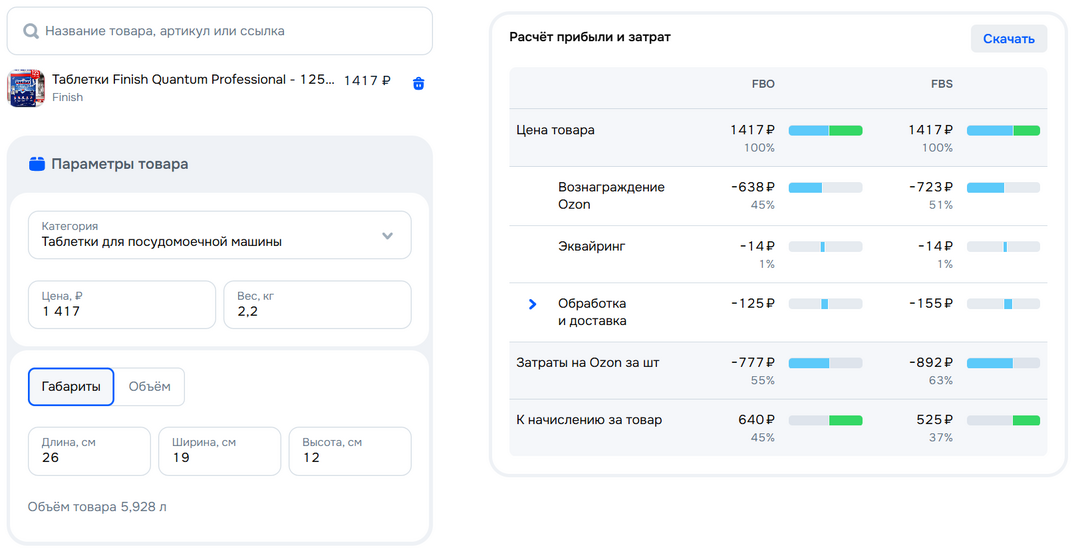Click the -125 ₽ FBO delivery value
Screen dimensions: 1090x559
[x=753, y=303]
